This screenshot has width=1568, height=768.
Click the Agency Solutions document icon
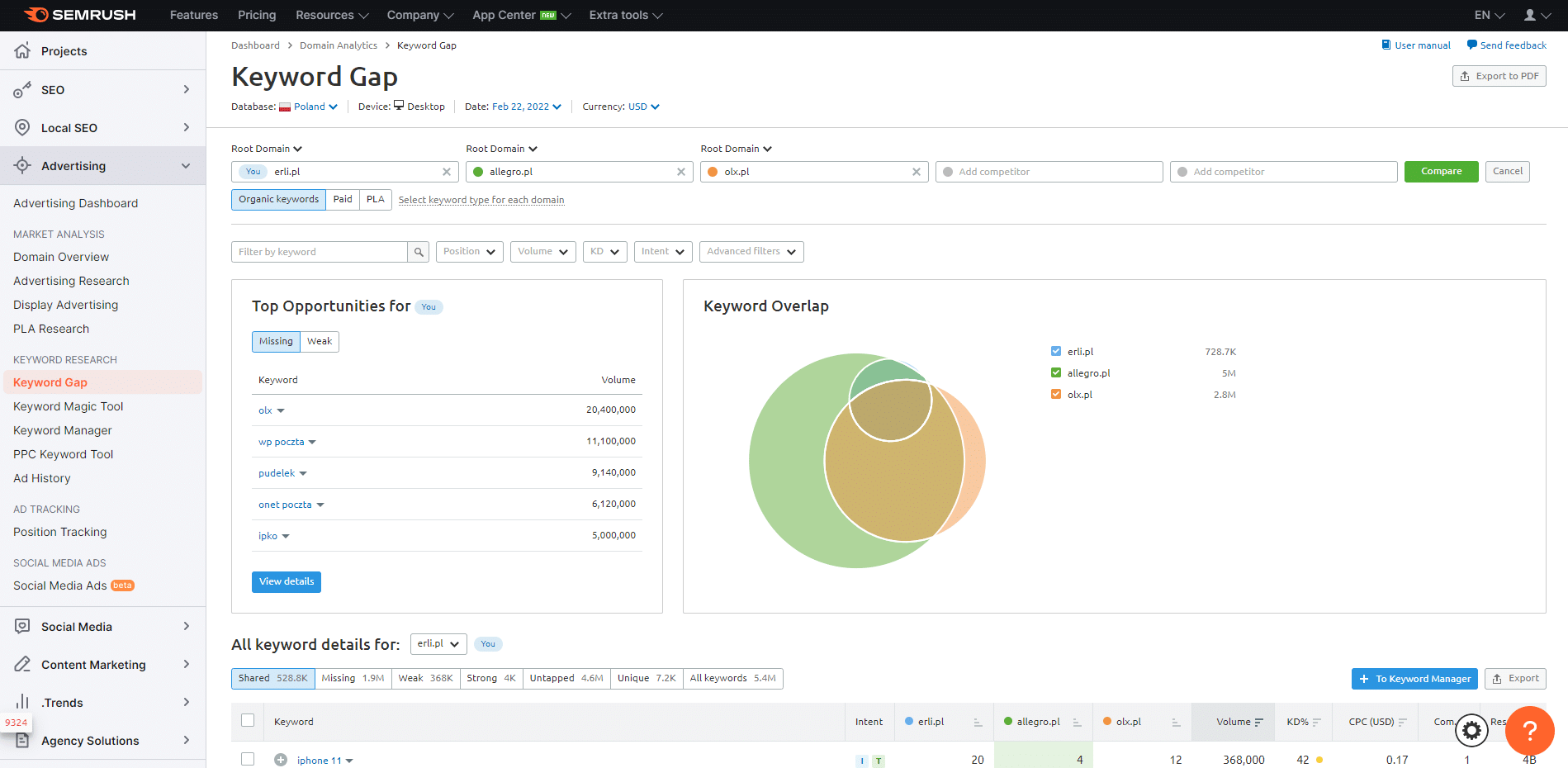coord(22,740)
